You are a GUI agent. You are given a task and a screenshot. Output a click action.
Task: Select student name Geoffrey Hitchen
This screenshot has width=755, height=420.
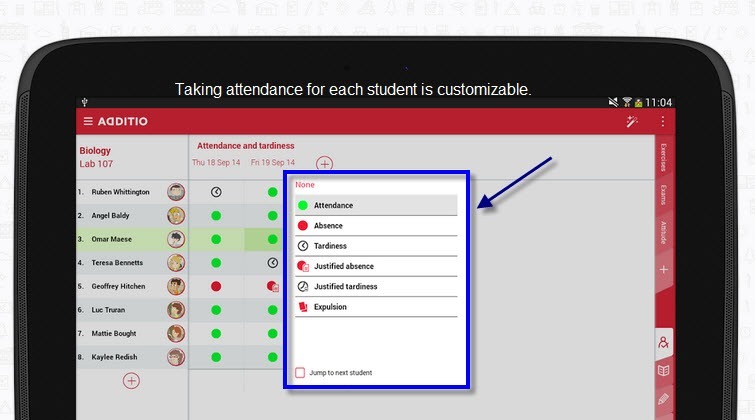point(118,286)
